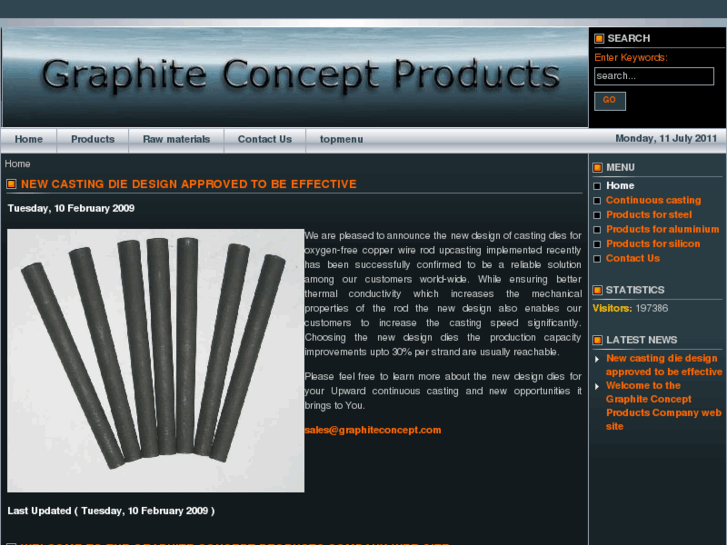This screenshot has height=545, width=727.
Task: Open the Products for aluminium menu link
Action: [663, 229]
